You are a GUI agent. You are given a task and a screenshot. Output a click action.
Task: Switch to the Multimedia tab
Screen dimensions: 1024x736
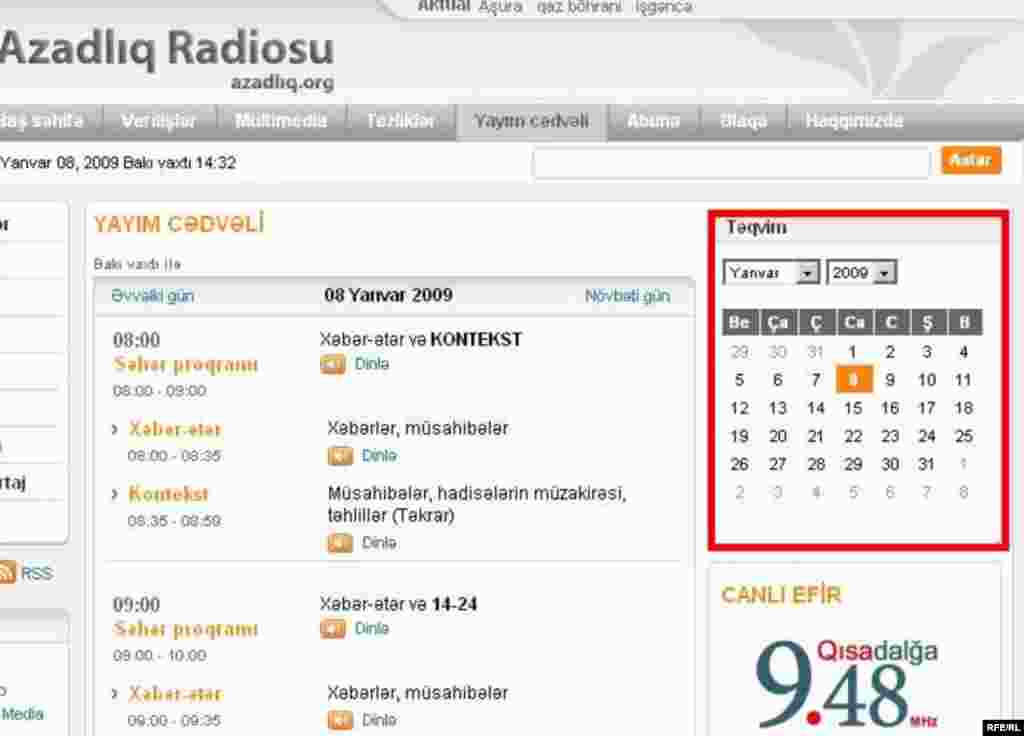(x=281, y=120)
